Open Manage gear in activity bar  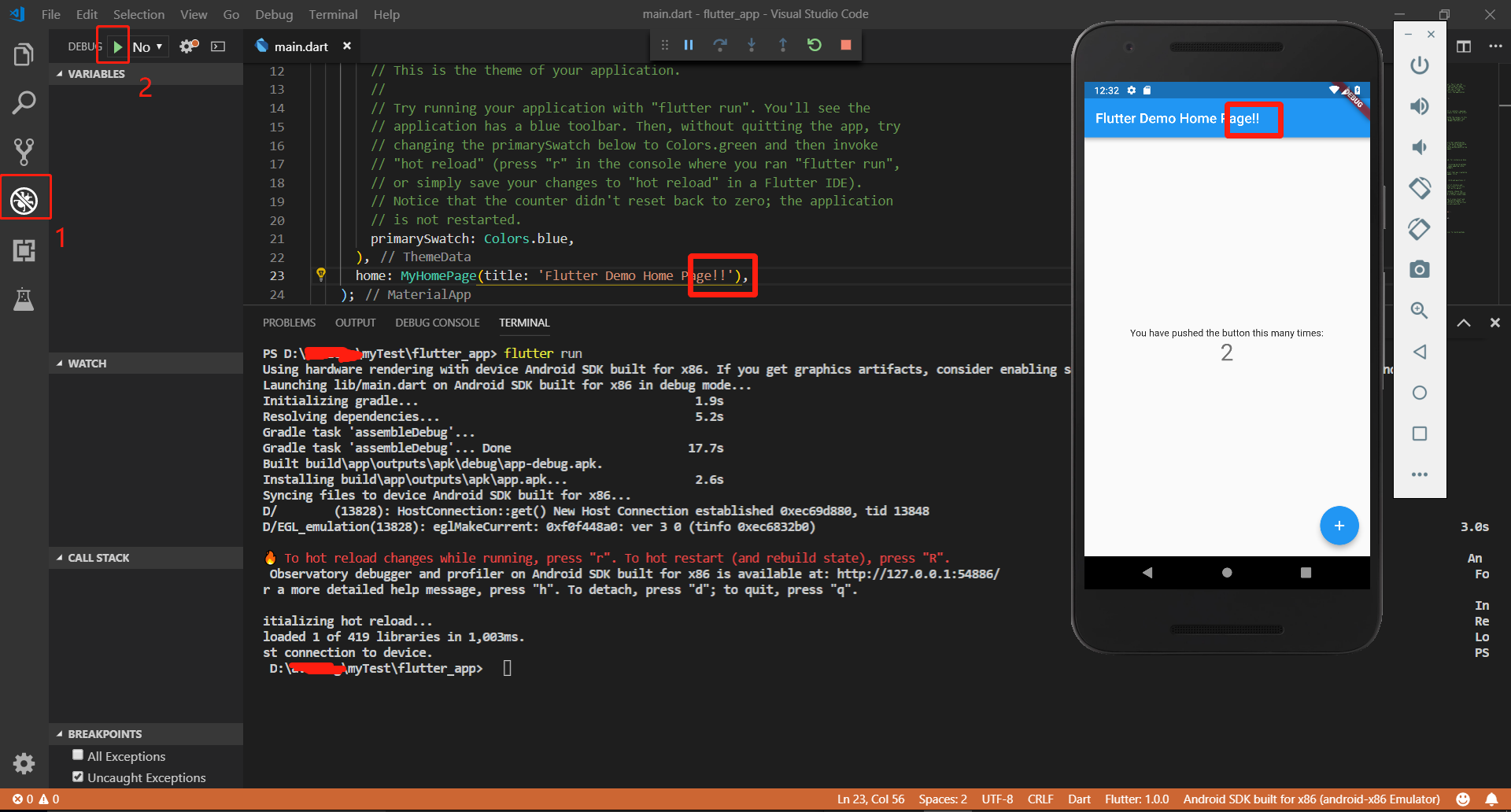click(24, 763)
